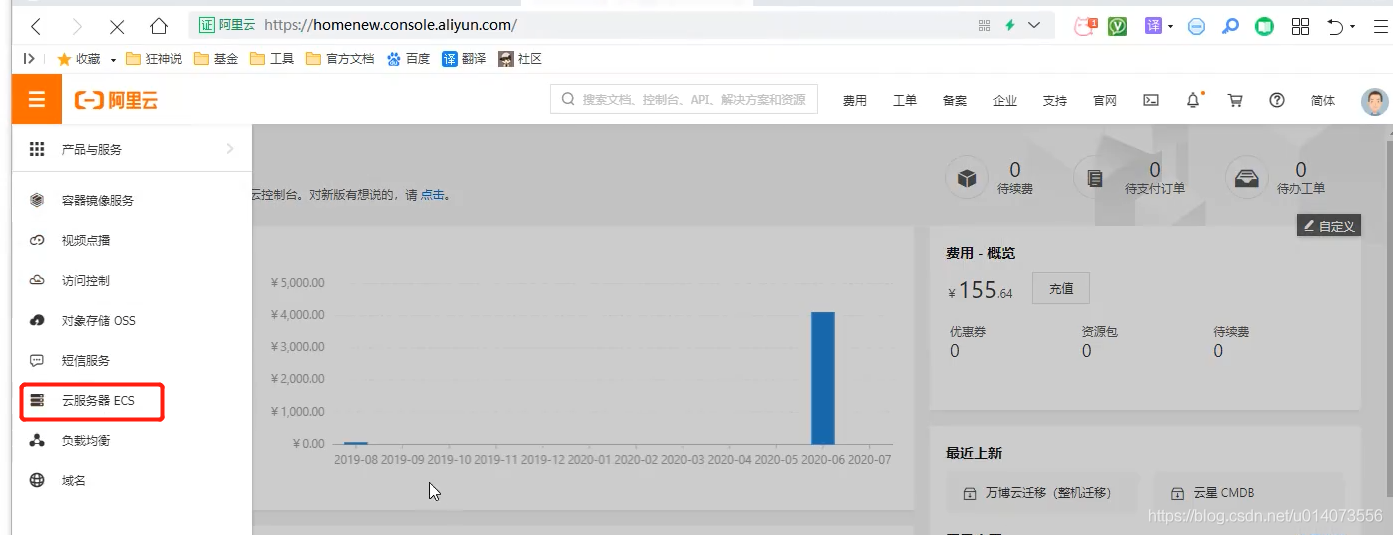Click the green lightning speed-mode icon
This screenshot has height=535, width=1393.
click(1010, 25)
